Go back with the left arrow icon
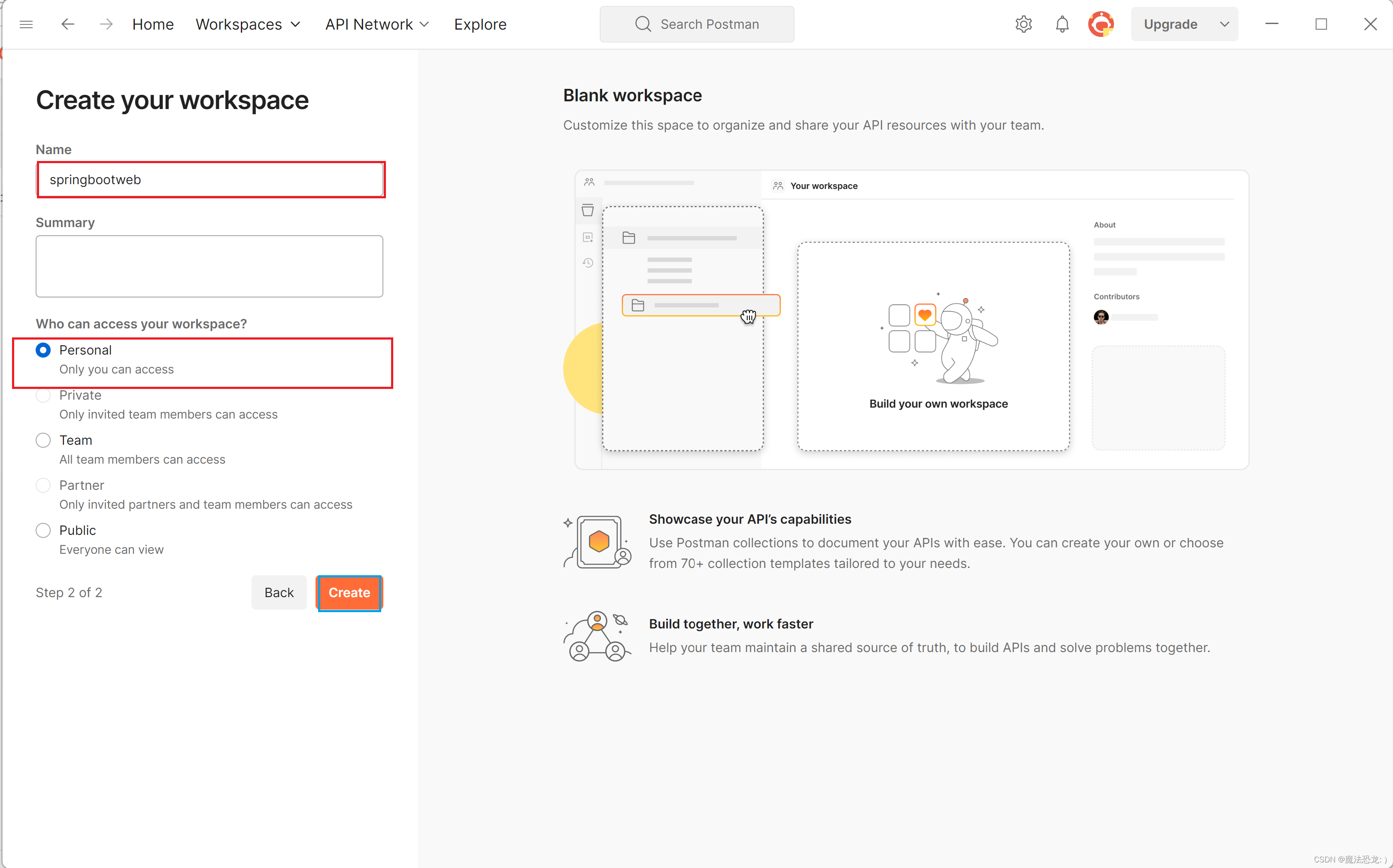This screenshot has height=868, width=1393. [68, 24]
